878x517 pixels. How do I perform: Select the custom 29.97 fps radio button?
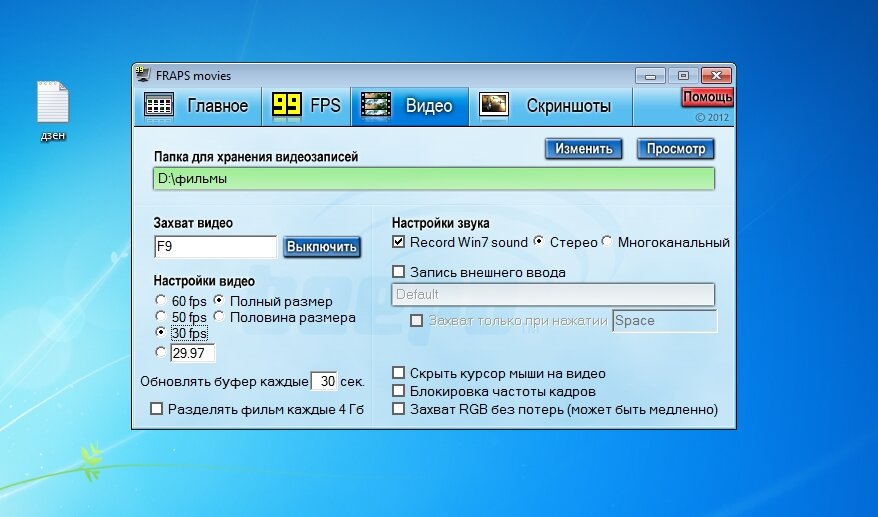coord(161,352)
